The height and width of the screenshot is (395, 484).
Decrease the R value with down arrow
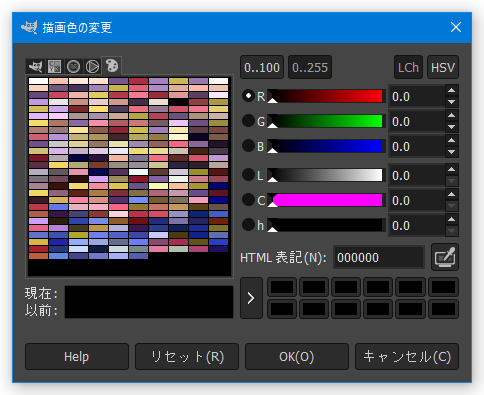coord(452,102)
